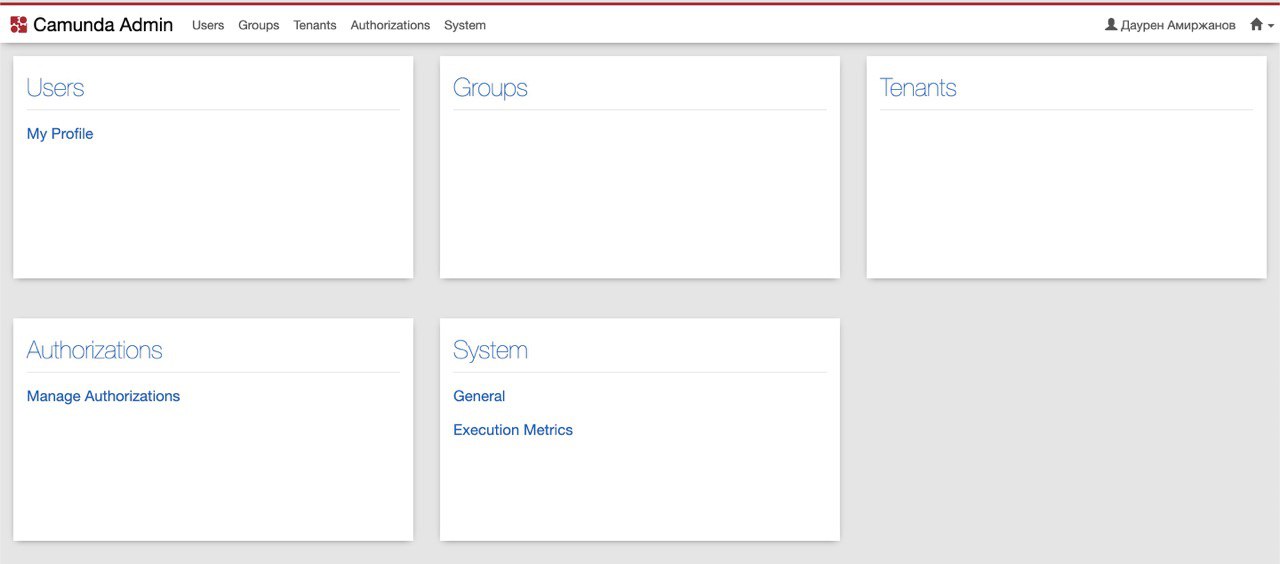This screenshot has width=1280, height=564.
Task: Click the Camunda Admin title
Action: [103, 25]
